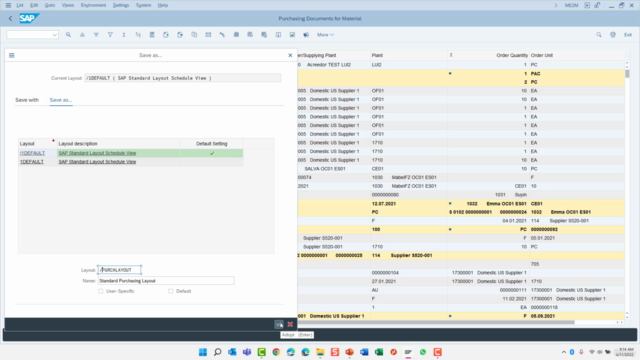Click the Layout description column header
640x360 pixels.
click(119, 144)
